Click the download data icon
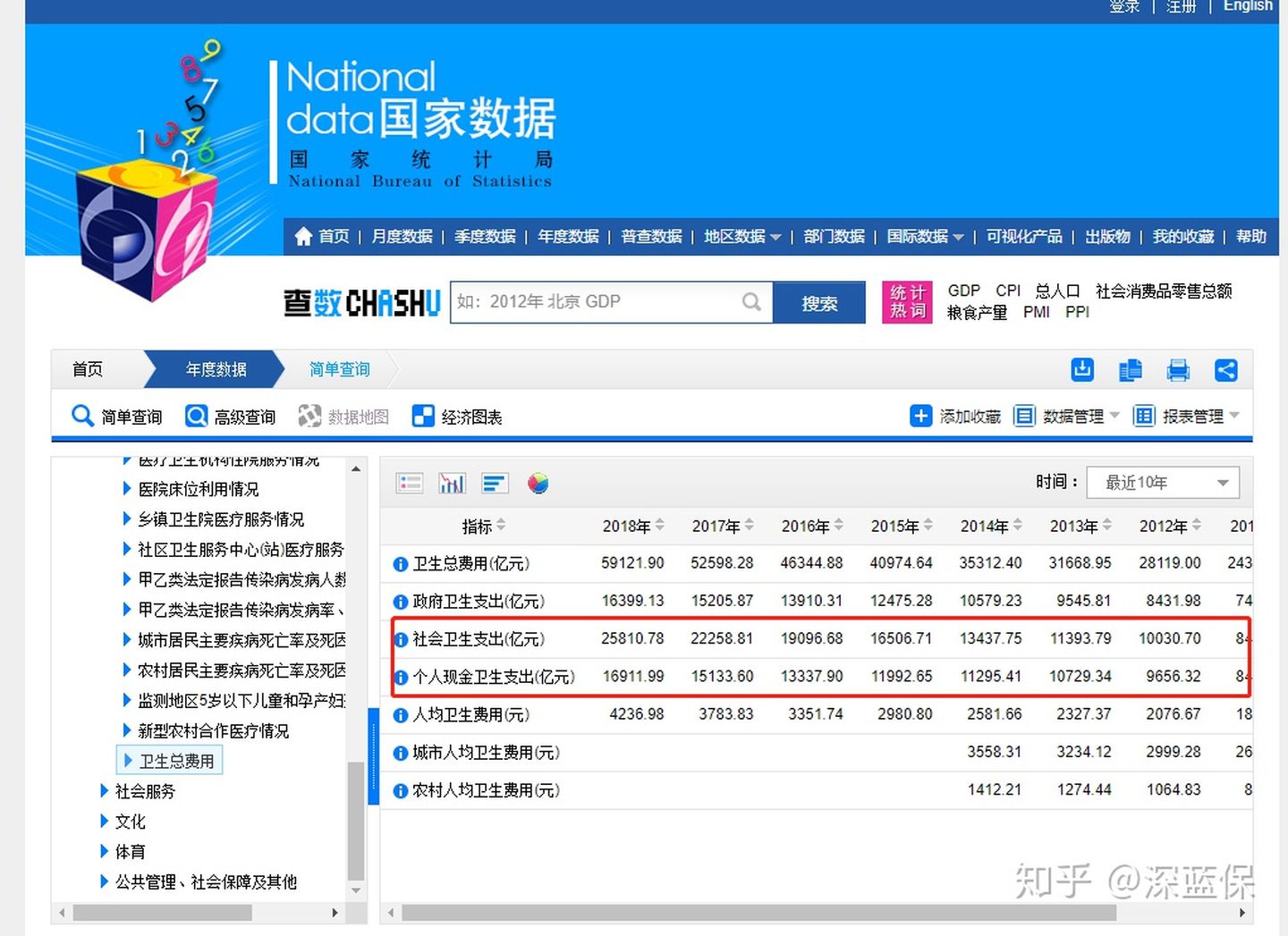1288x936 pixels. [1081, 369]
